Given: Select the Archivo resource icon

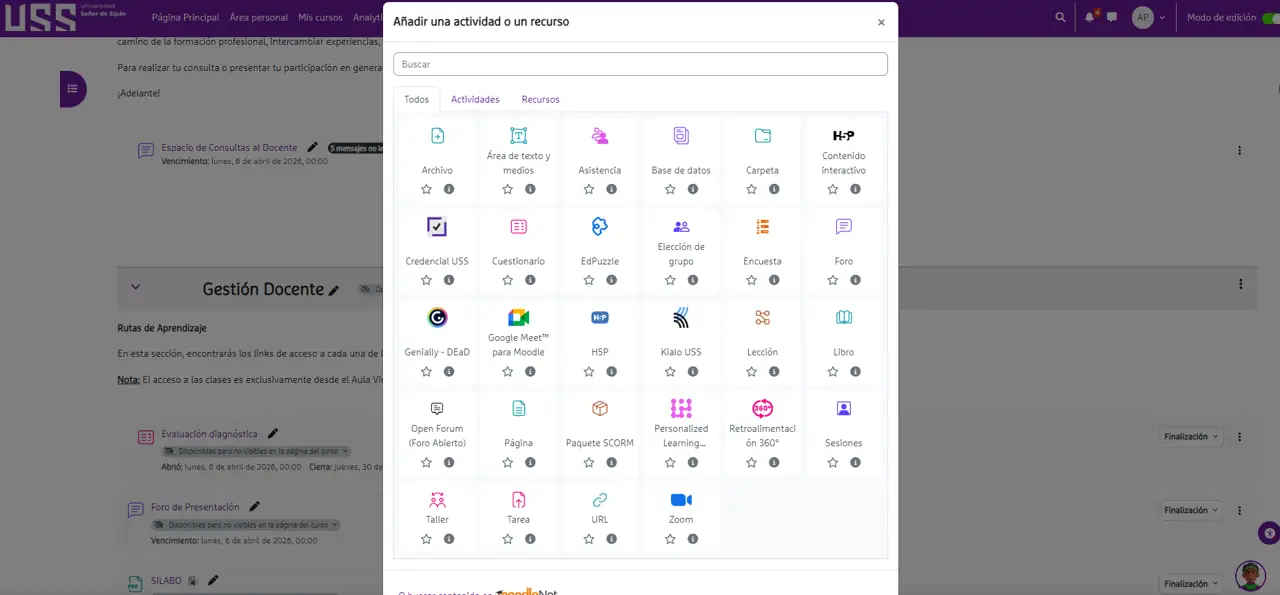Looking at the screenshot, I should 437,136.
